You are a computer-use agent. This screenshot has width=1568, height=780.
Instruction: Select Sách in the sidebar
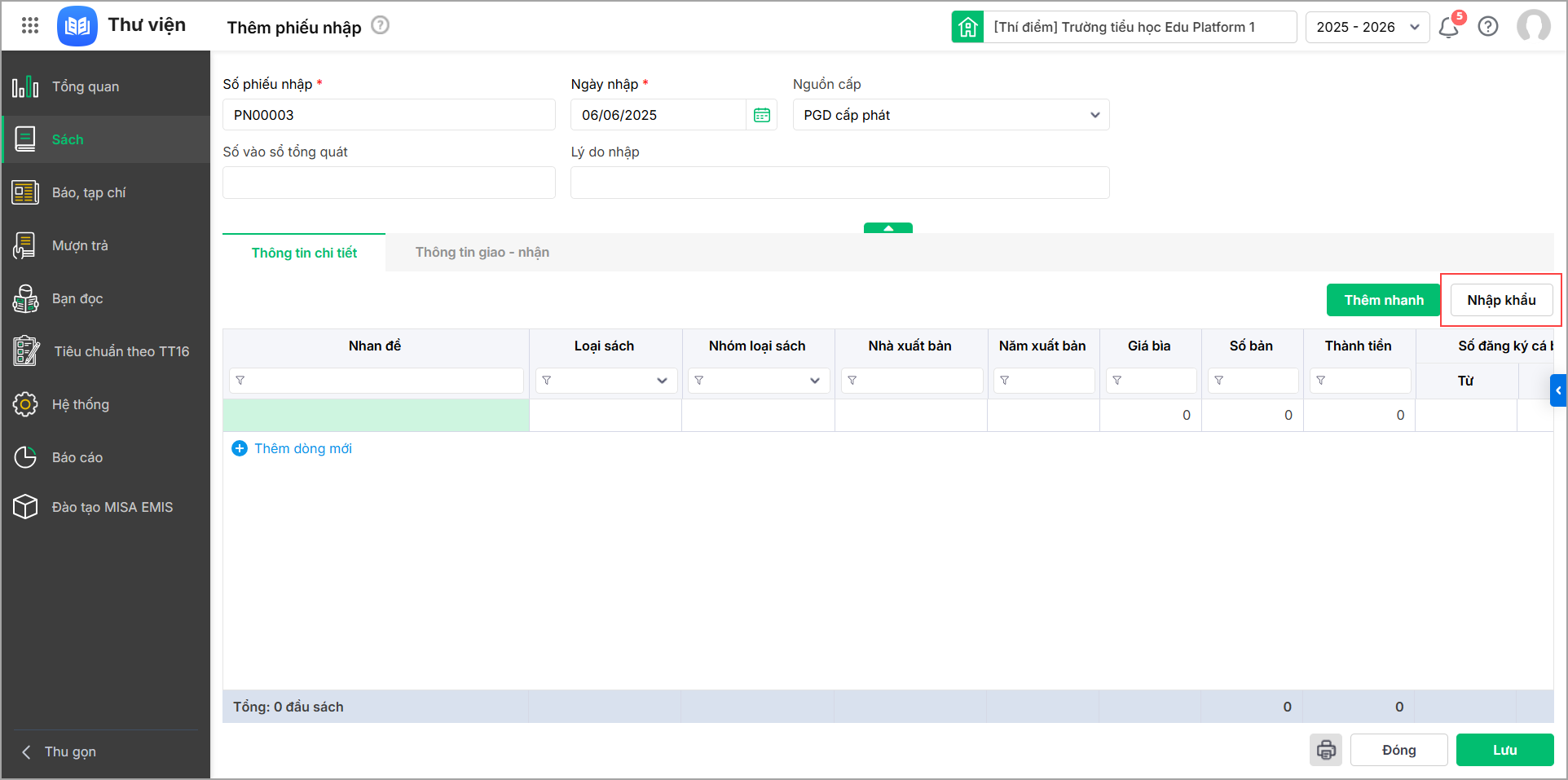pos(106,139)
